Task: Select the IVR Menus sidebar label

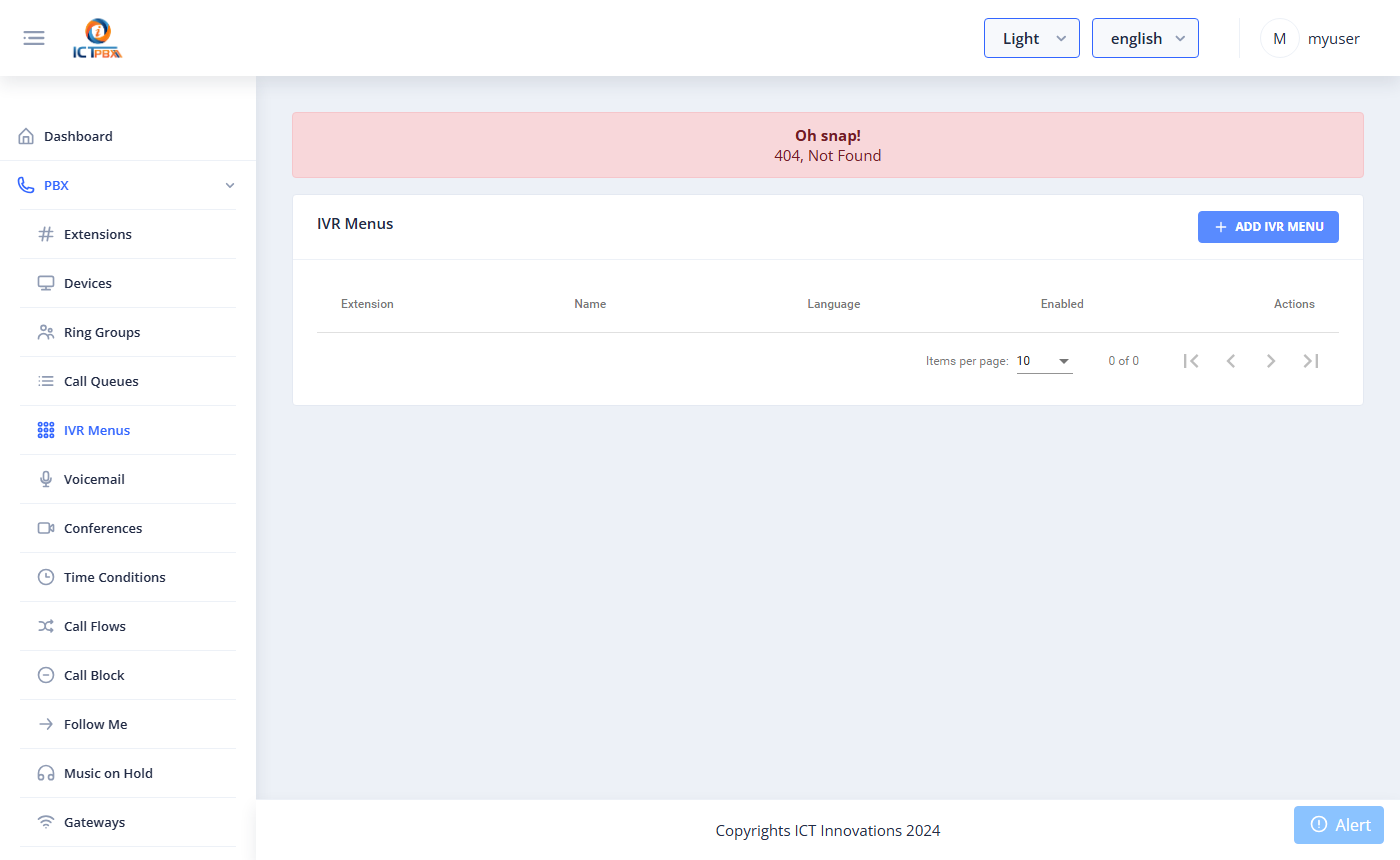Action: coord(97,430)
